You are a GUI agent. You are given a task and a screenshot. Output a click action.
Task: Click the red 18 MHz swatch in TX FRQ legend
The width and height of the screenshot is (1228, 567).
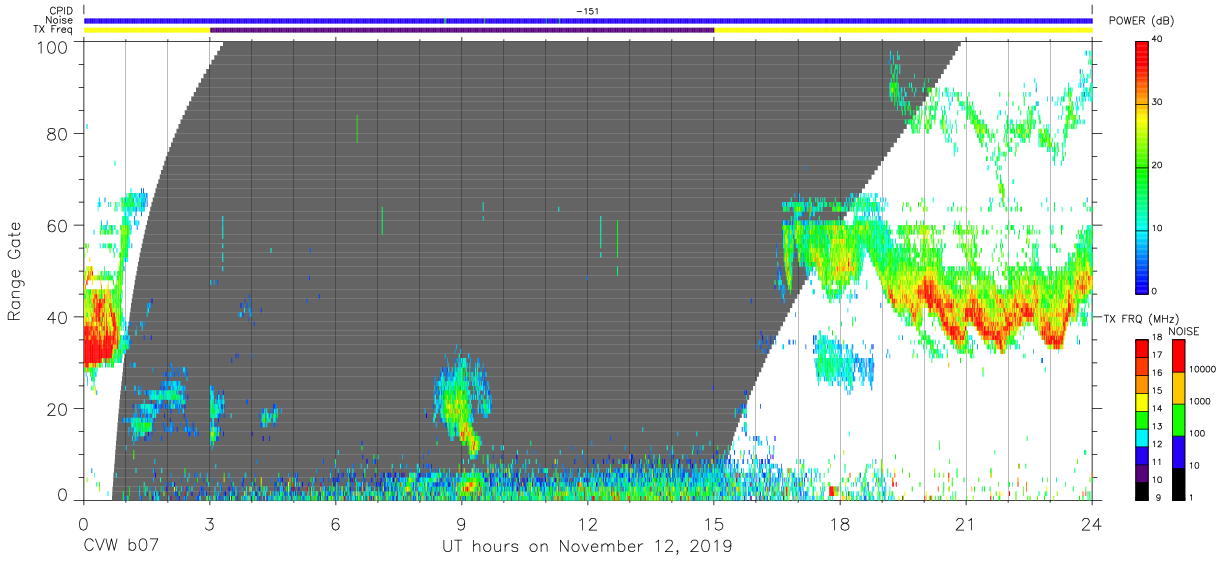[x=1142, y=349]
